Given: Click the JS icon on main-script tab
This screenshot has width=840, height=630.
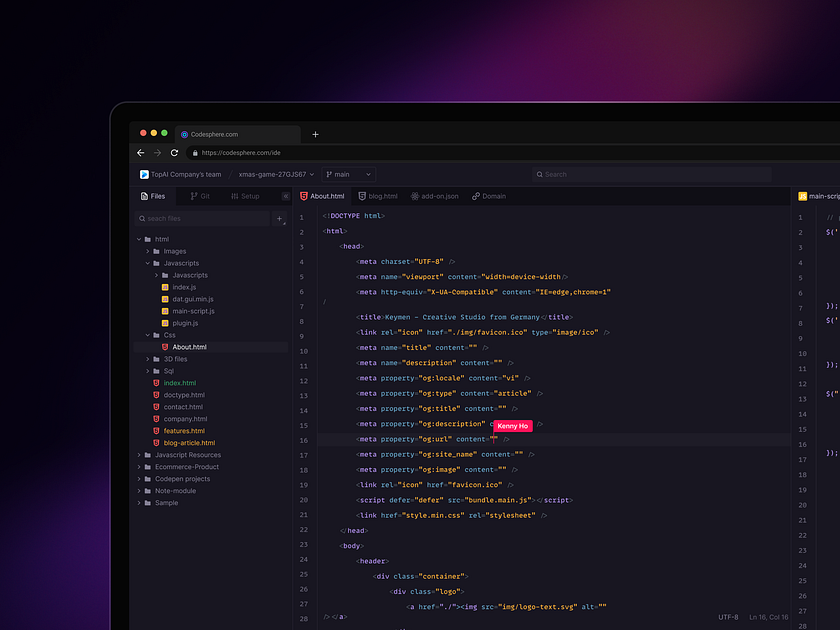Looking at the screenshot, I should point(802,196).
